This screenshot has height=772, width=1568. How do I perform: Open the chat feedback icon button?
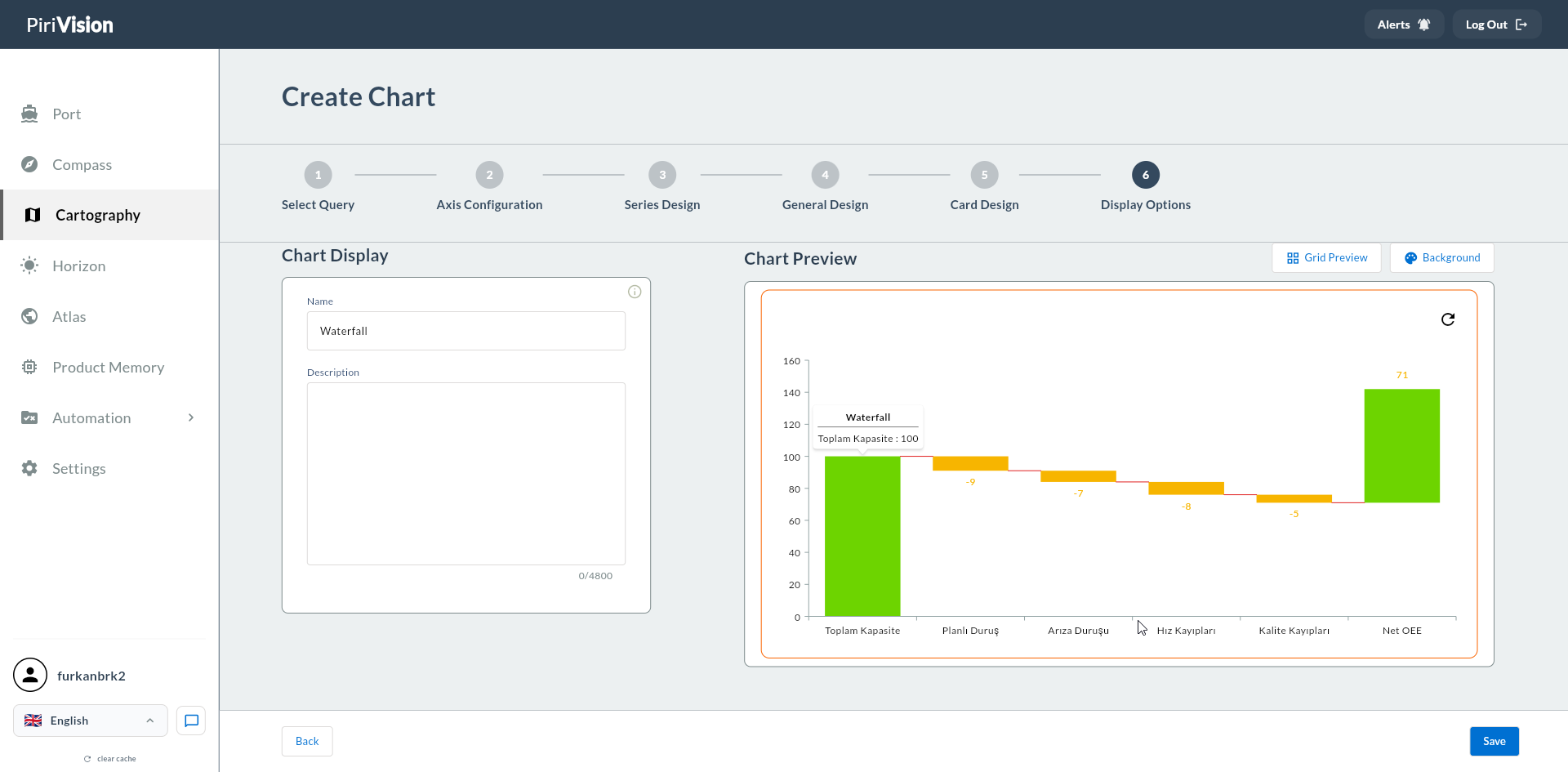point(191,721)
